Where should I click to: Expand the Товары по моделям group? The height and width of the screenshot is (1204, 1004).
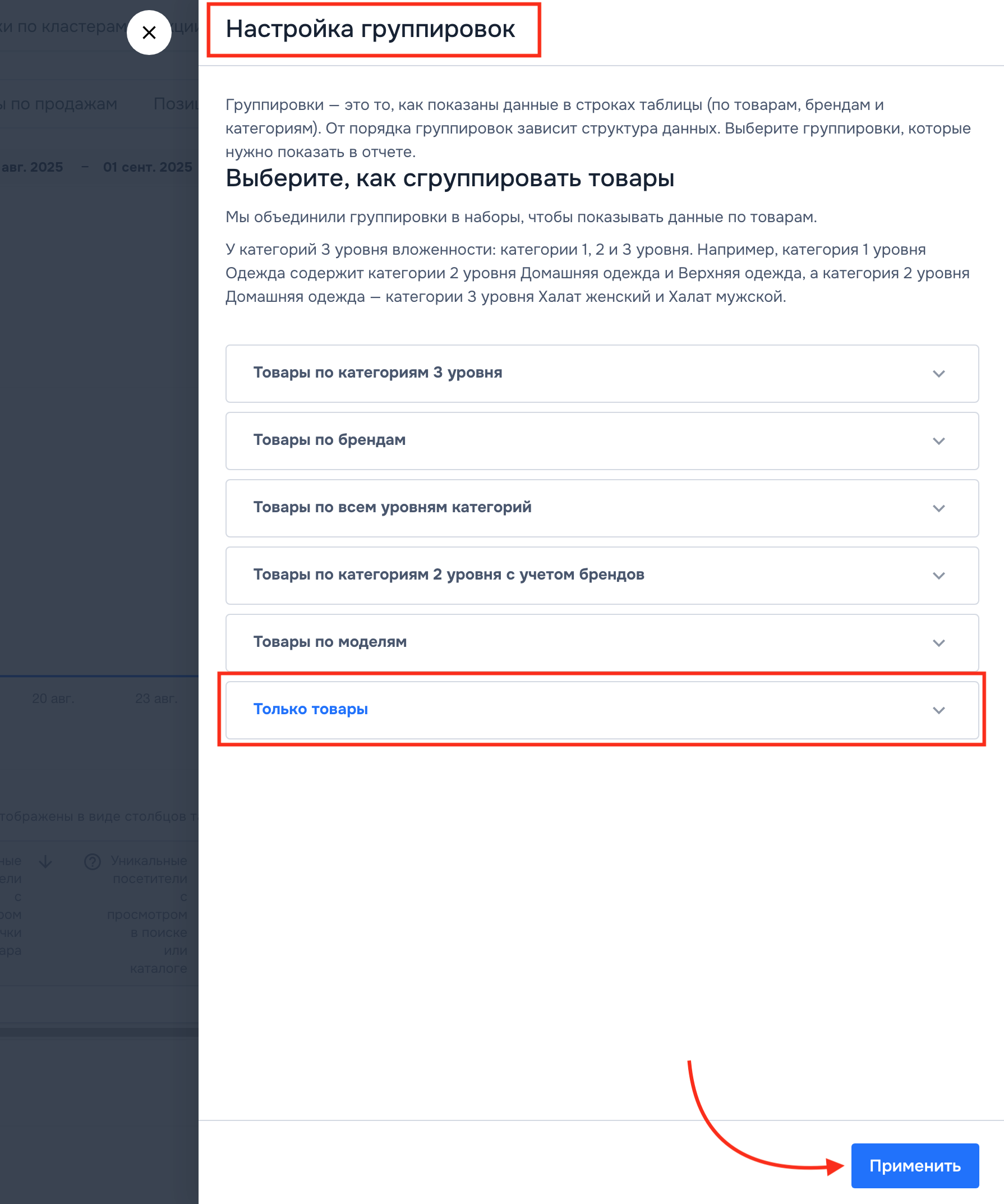938,643
